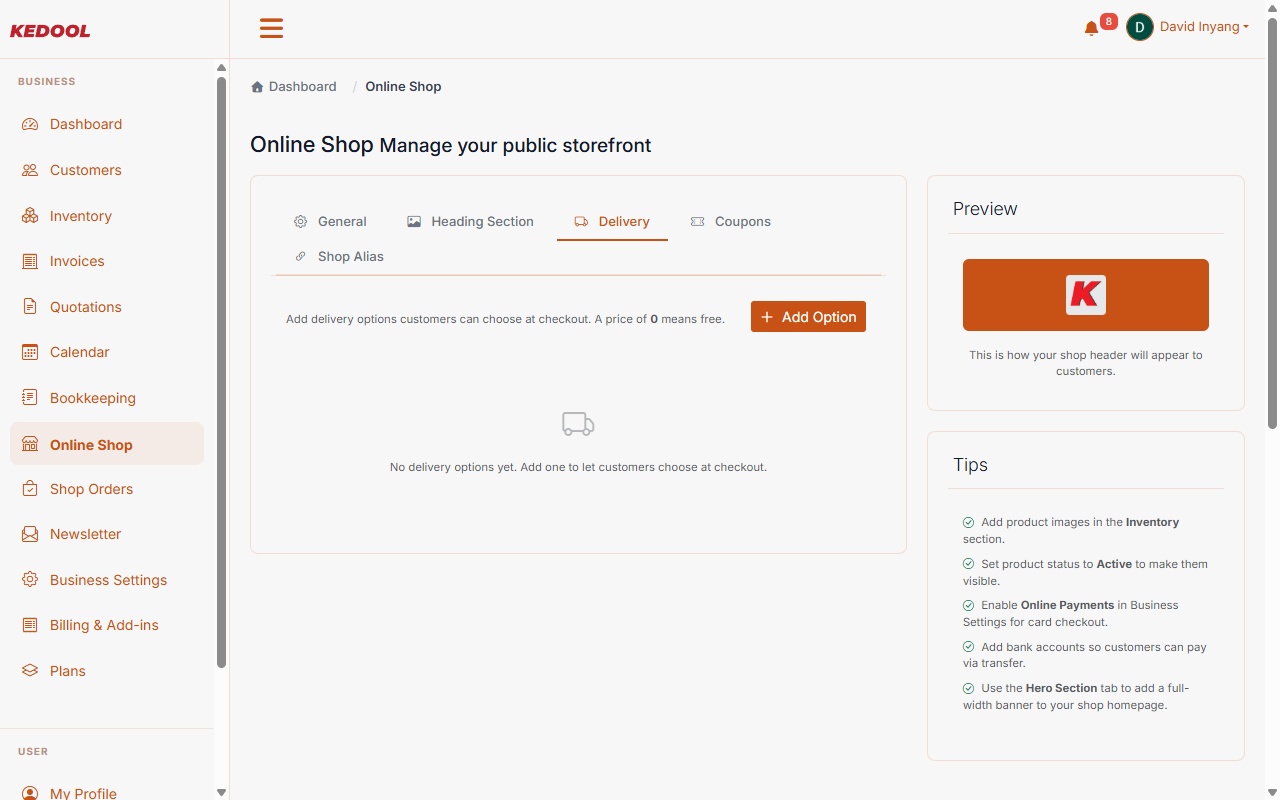Click the Tips panel heading
Viewport: 1280px width, 800px height.
point(970,465)
